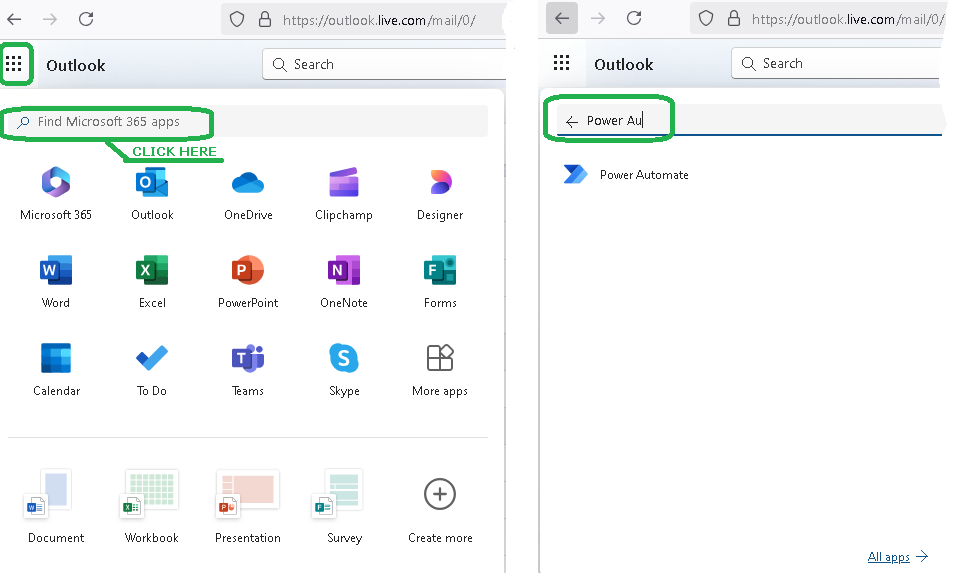The image size is (954, 573).
Task: Go back in the right browser window
Action: (562, 18)
